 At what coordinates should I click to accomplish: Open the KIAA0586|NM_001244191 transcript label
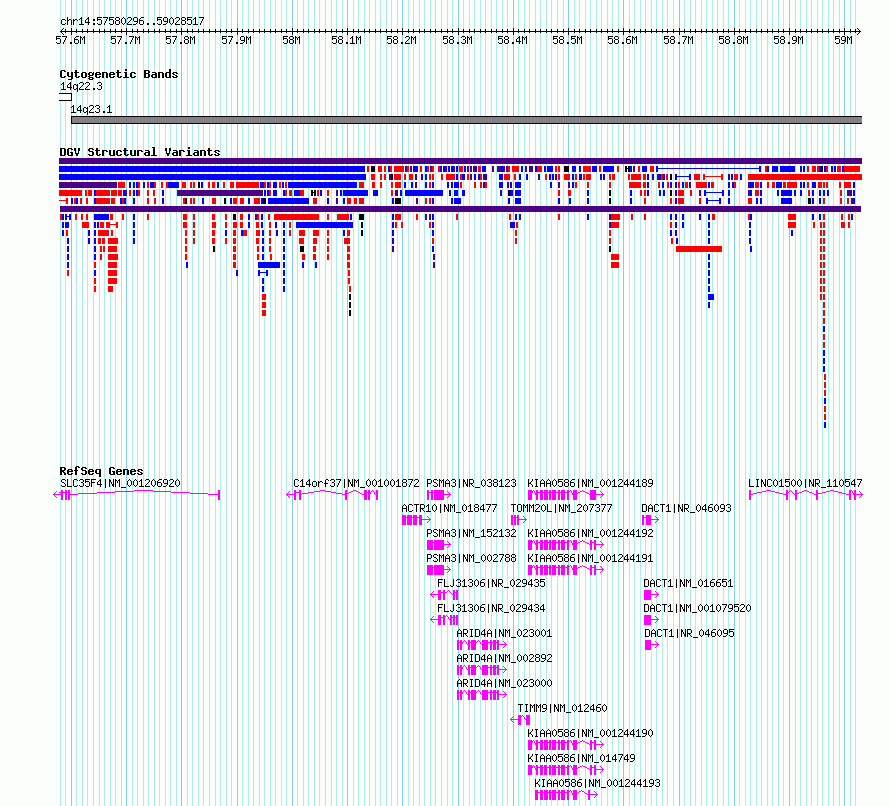(x=590, y=559)
